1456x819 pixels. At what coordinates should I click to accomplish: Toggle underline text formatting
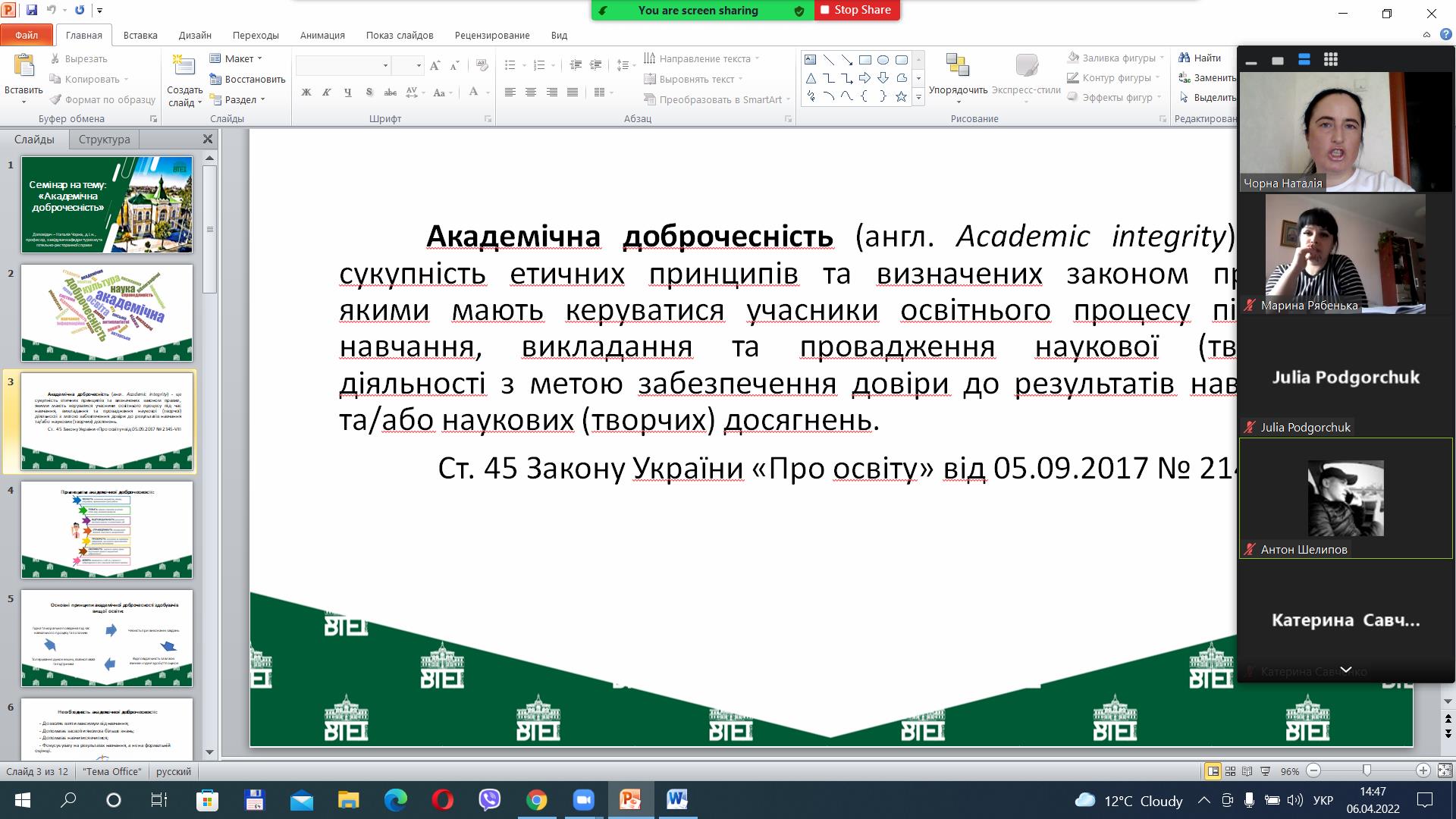[348, 93]
